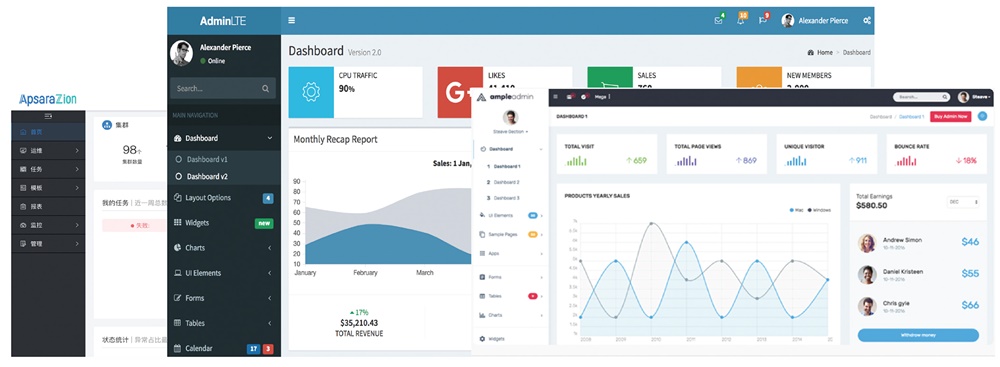The width and height of the screenshot is (1000, 367).
Task: Click the AdminLTE Calendar icon
Action: pos(178,348)
